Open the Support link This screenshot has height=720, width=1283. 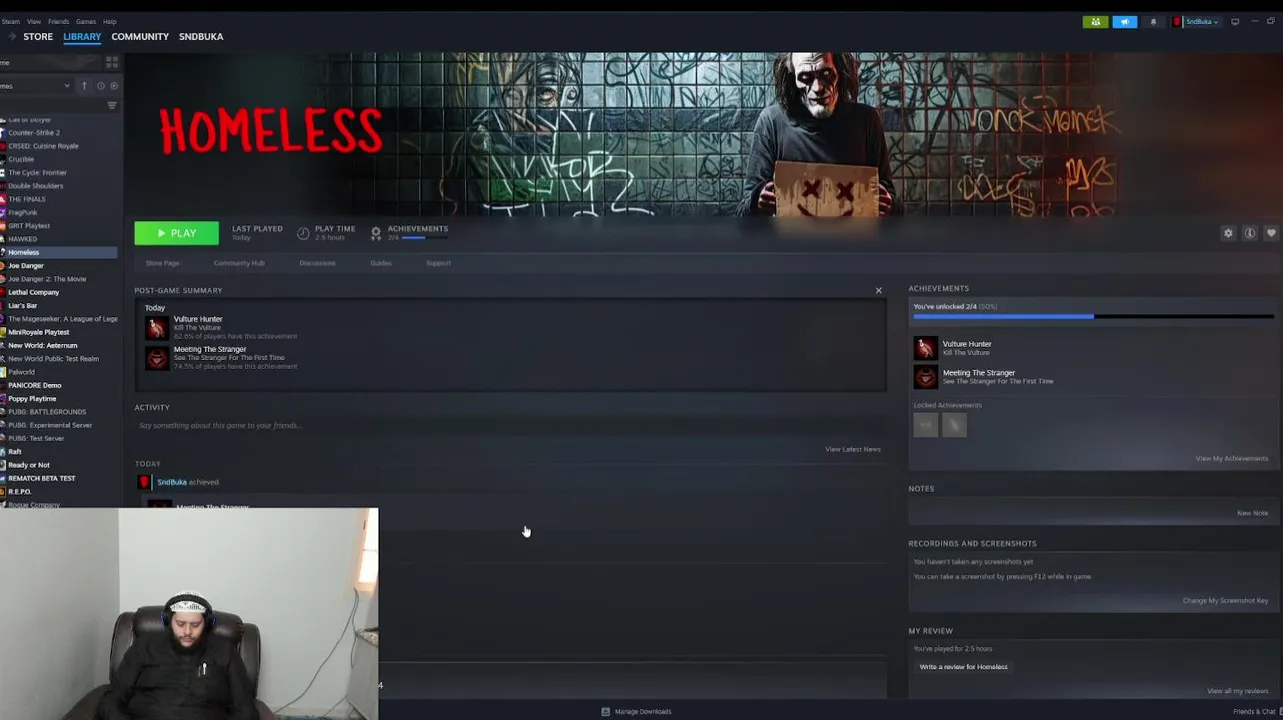coord(438,263)
